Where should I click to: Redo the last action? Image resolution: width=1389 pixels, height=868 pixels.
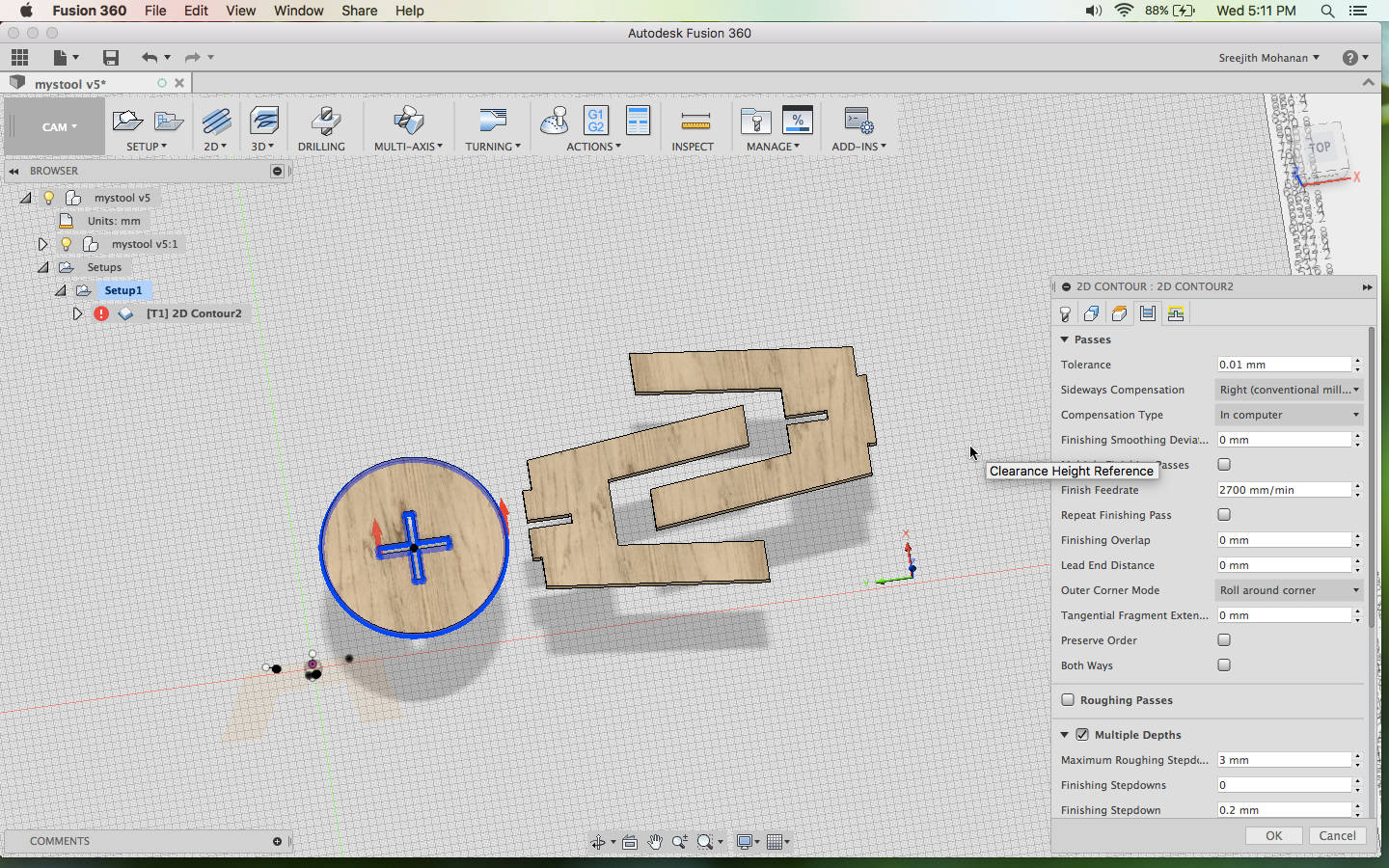pyautogui.click(x=192, y=58)
